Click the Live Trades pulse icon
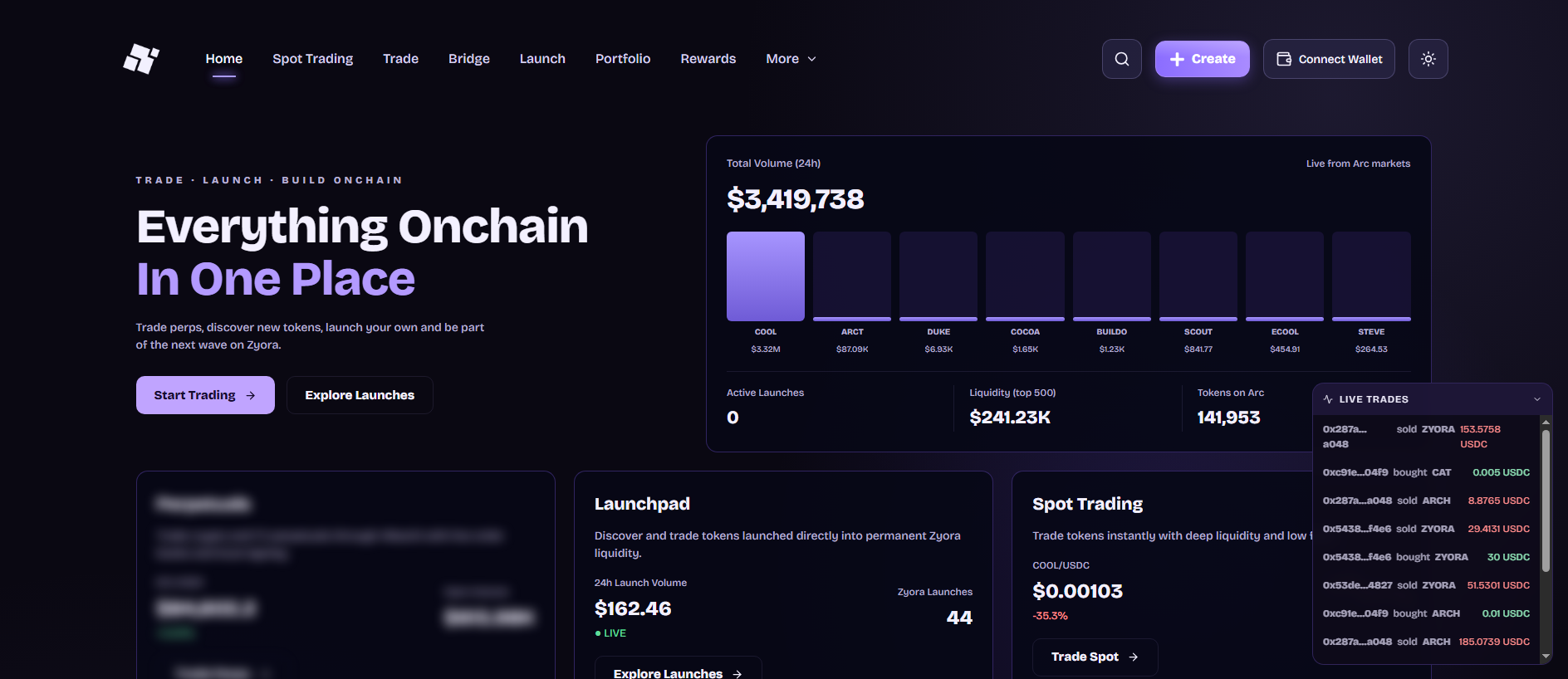 [1328, 399]
